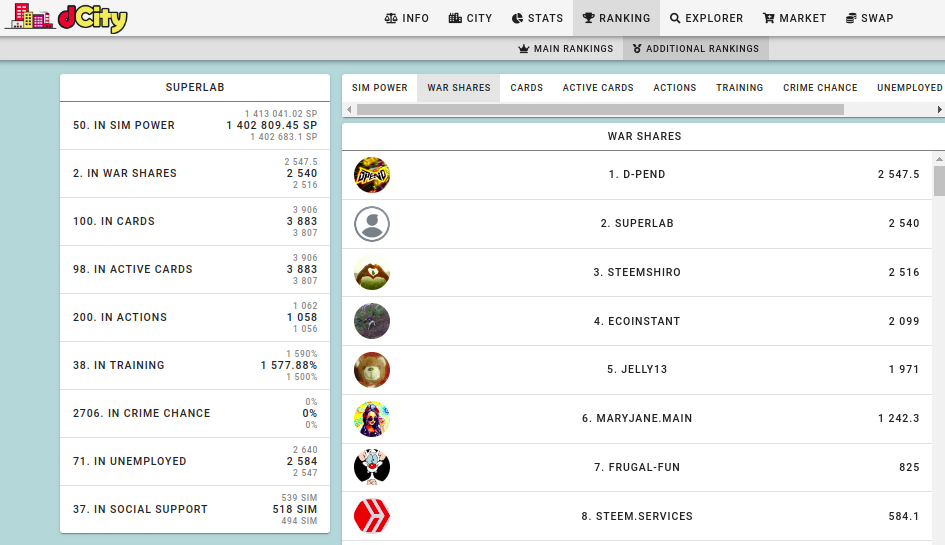The height and width of the screenshot is (545, 945).
Task: Click the medal icon beside ADDITIONAL RANKINGS
Action: (x=637, y=49)
